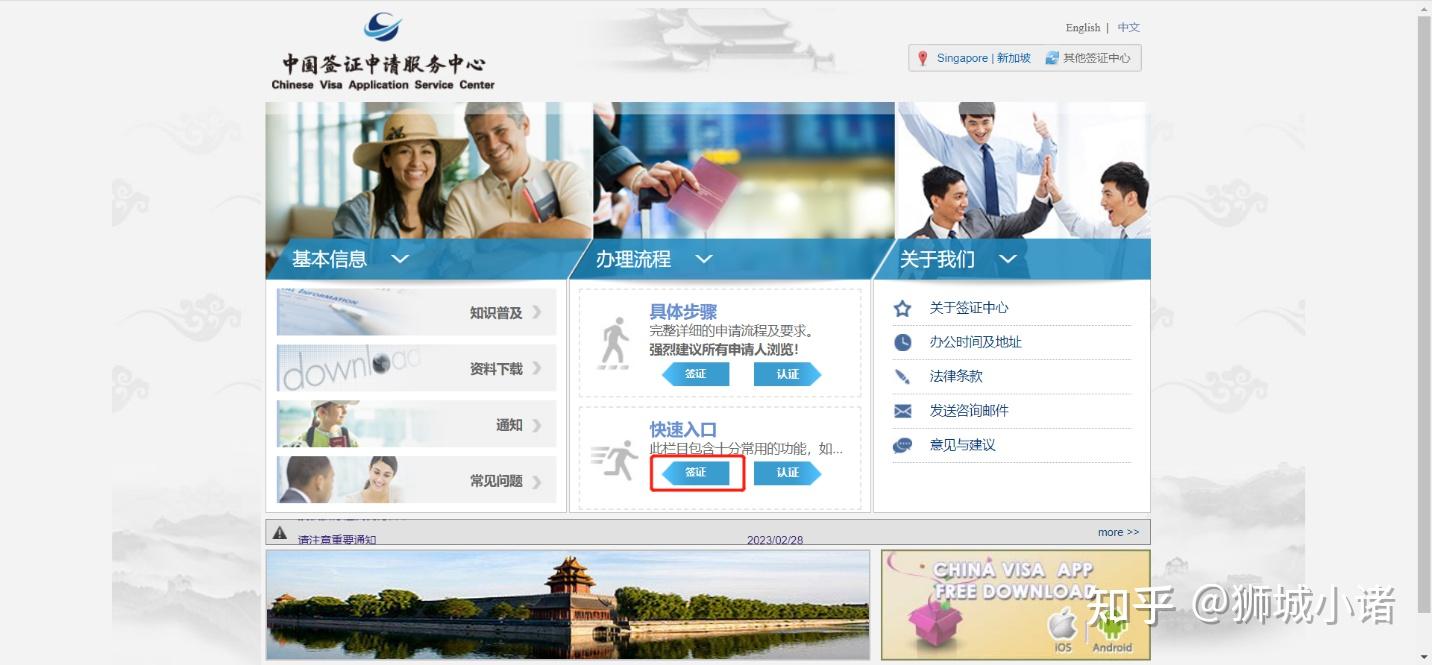1432x665 pixels.
Task: Open 意见与建议 link
Action: [x=963, y=445]
